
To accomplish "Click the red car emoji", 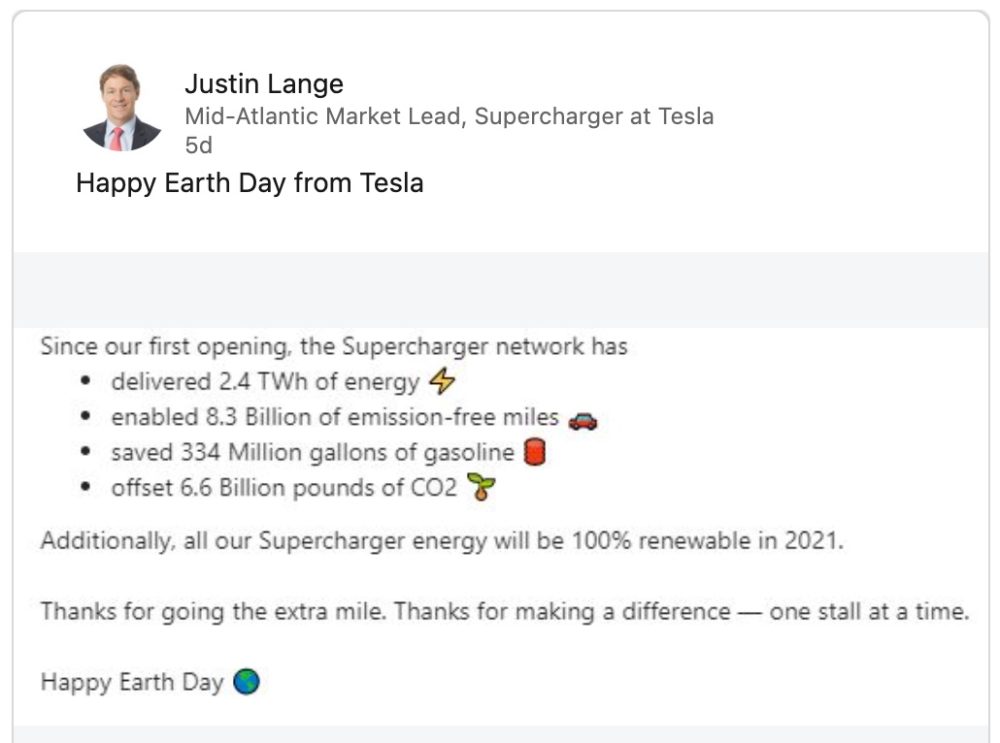I will (x=582, y=419).
